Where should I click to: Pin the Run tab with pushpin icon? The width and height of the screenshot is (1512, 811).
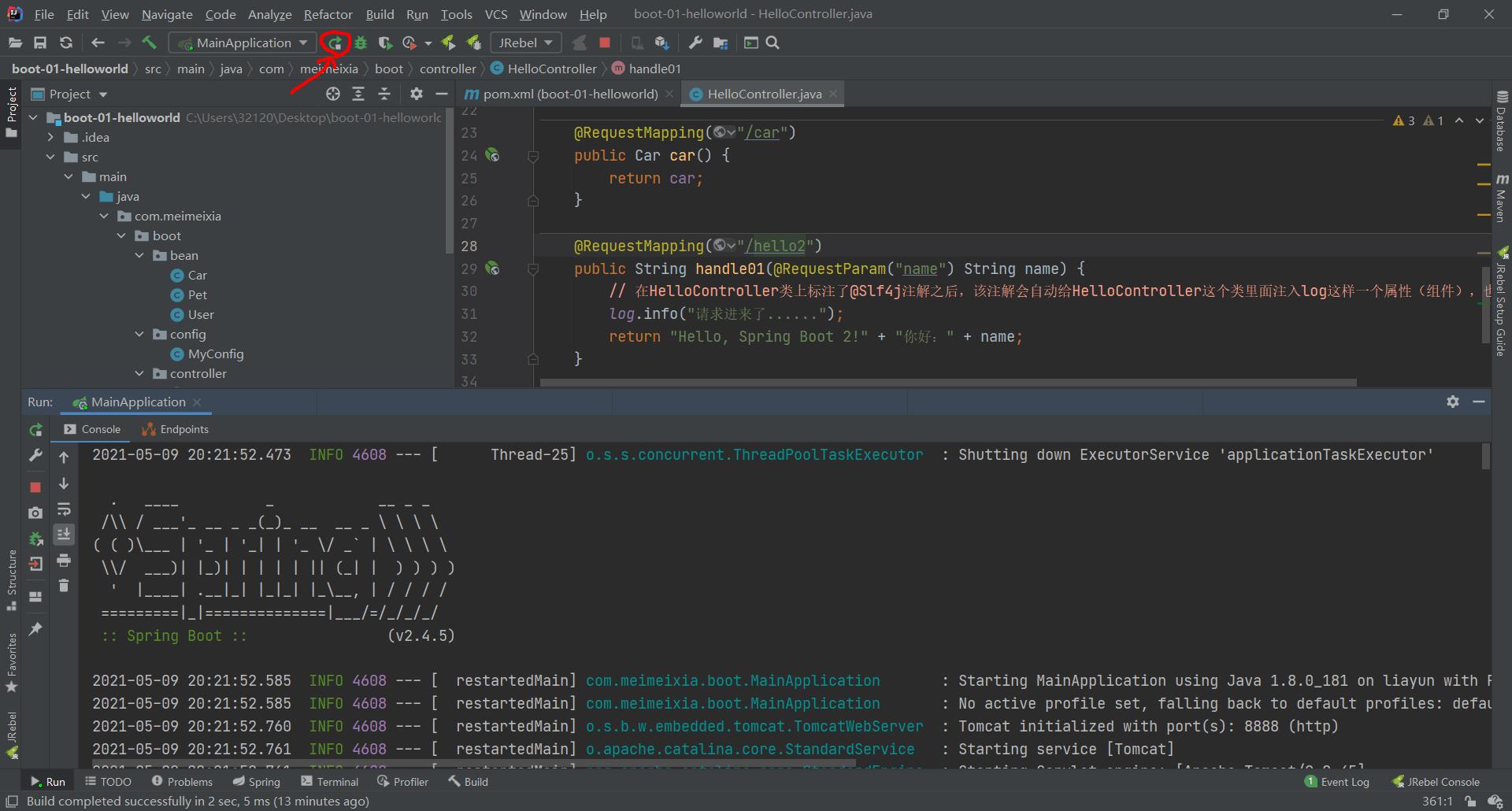[35, 629]
